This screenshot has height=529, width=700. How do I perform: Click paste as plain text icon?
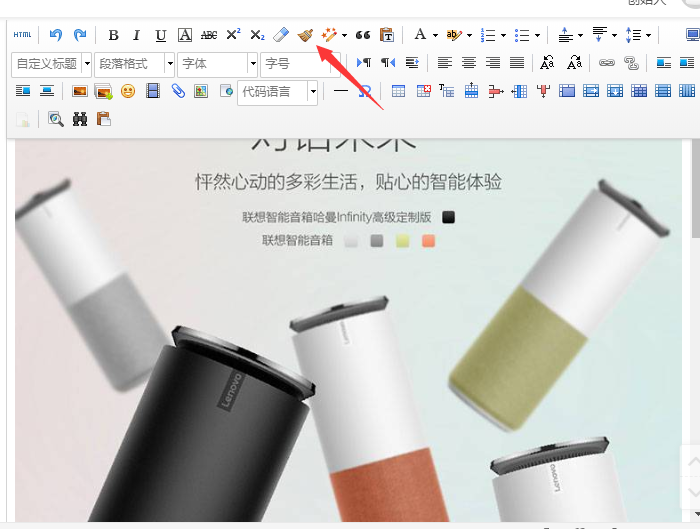click(x=387, y=35)
